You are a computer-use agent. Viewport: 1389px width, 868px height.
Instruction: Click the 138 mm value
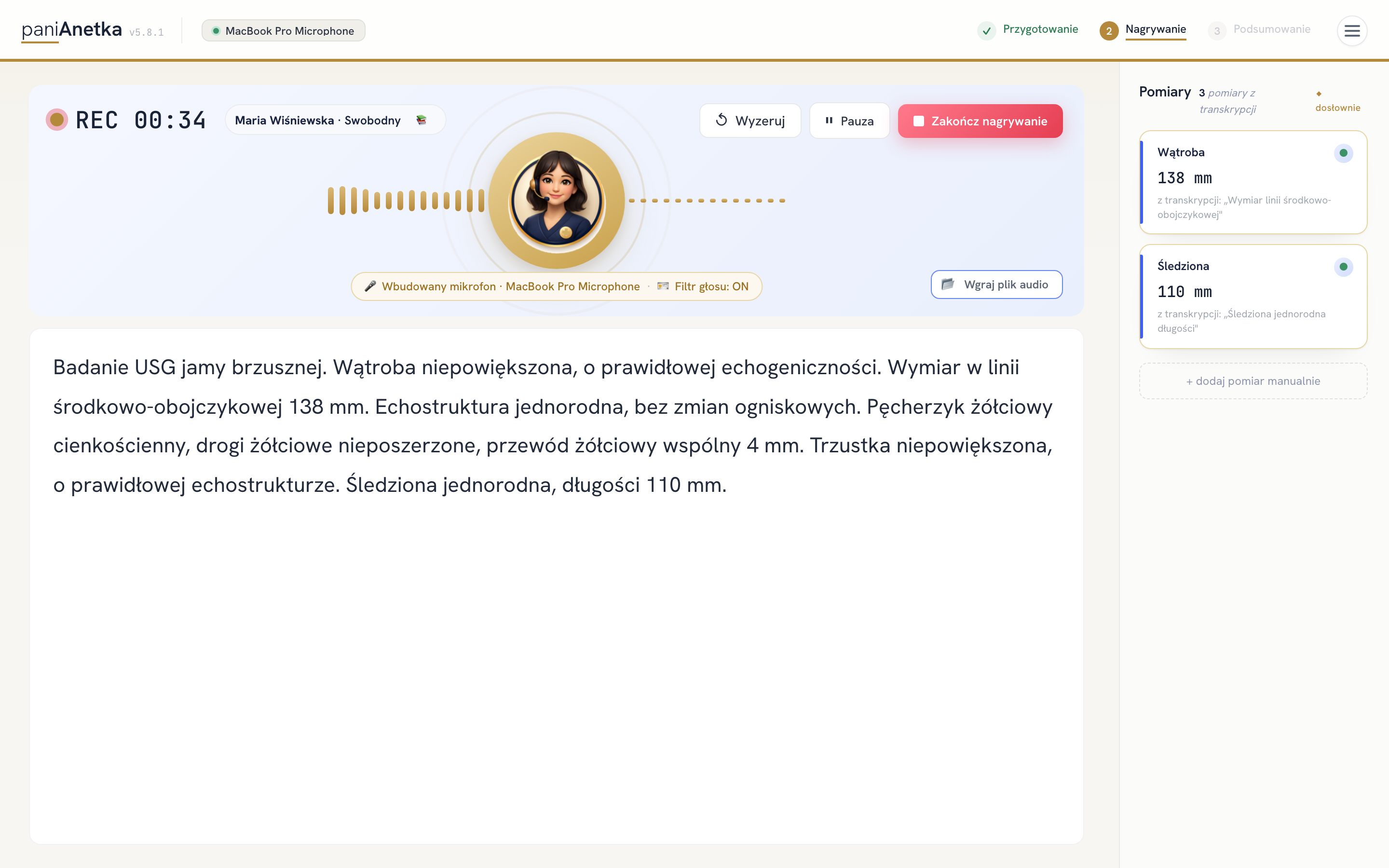pyautogui.click(x=1184, y=178)
